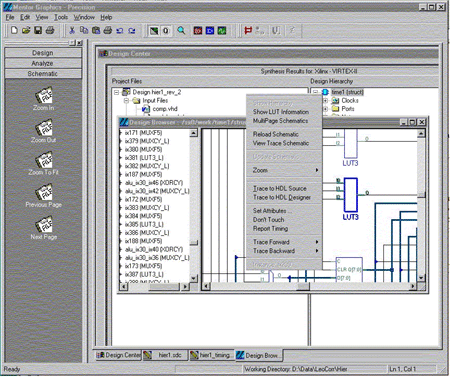Click the Analyze sidebar button
This screenshot has height=377, width=450.
[43, 63]
